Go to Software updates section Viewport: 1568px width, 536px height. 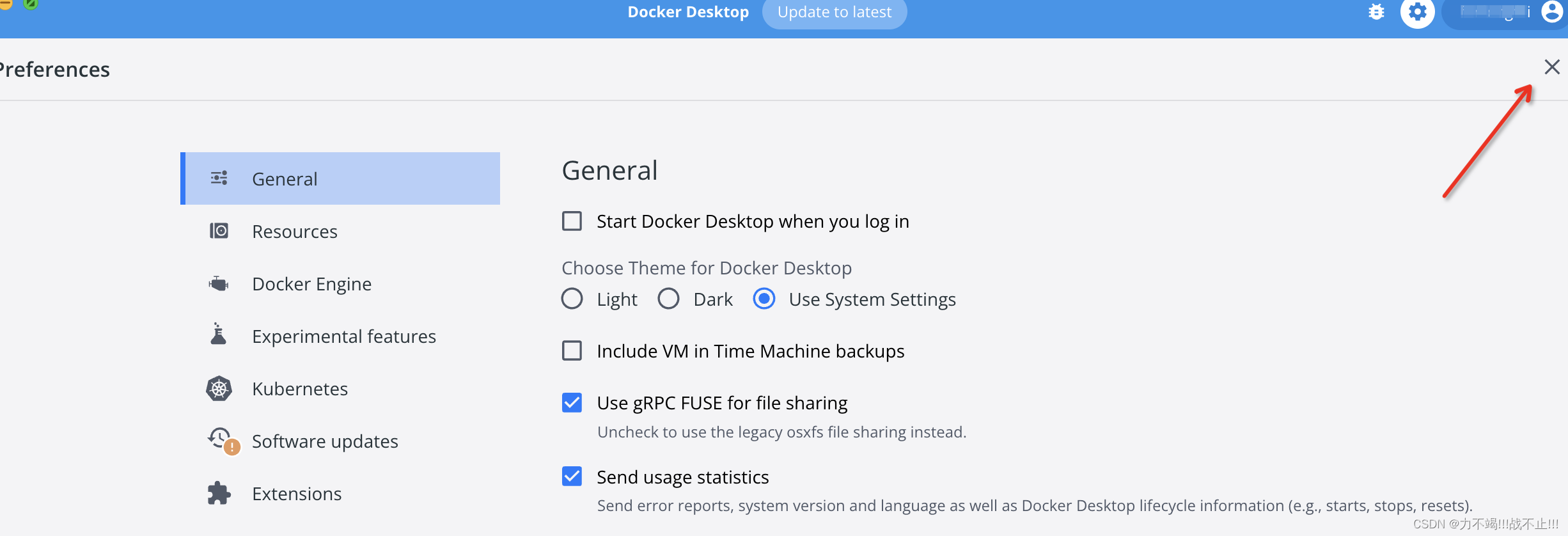340,441
